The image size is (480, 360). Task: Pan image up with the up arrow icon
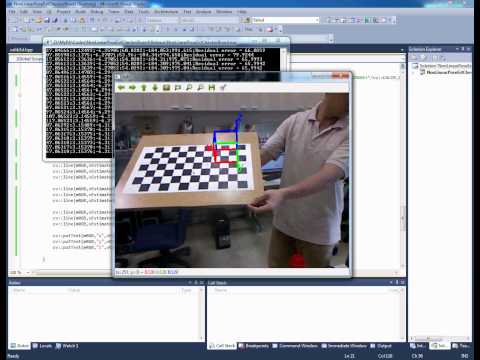144,88
